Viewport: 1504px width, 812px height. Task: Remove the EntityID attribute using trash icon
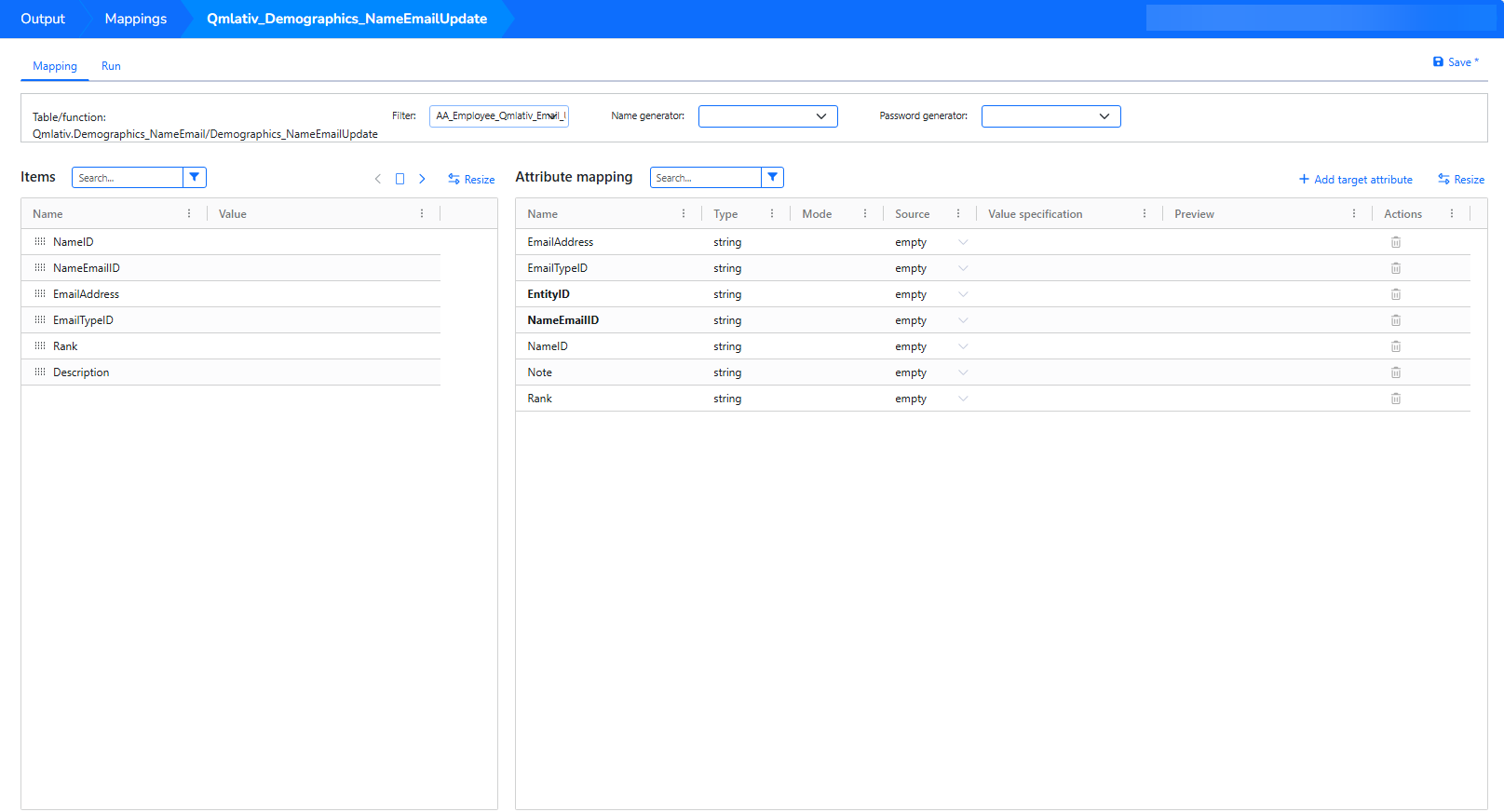pos(1395,294)
